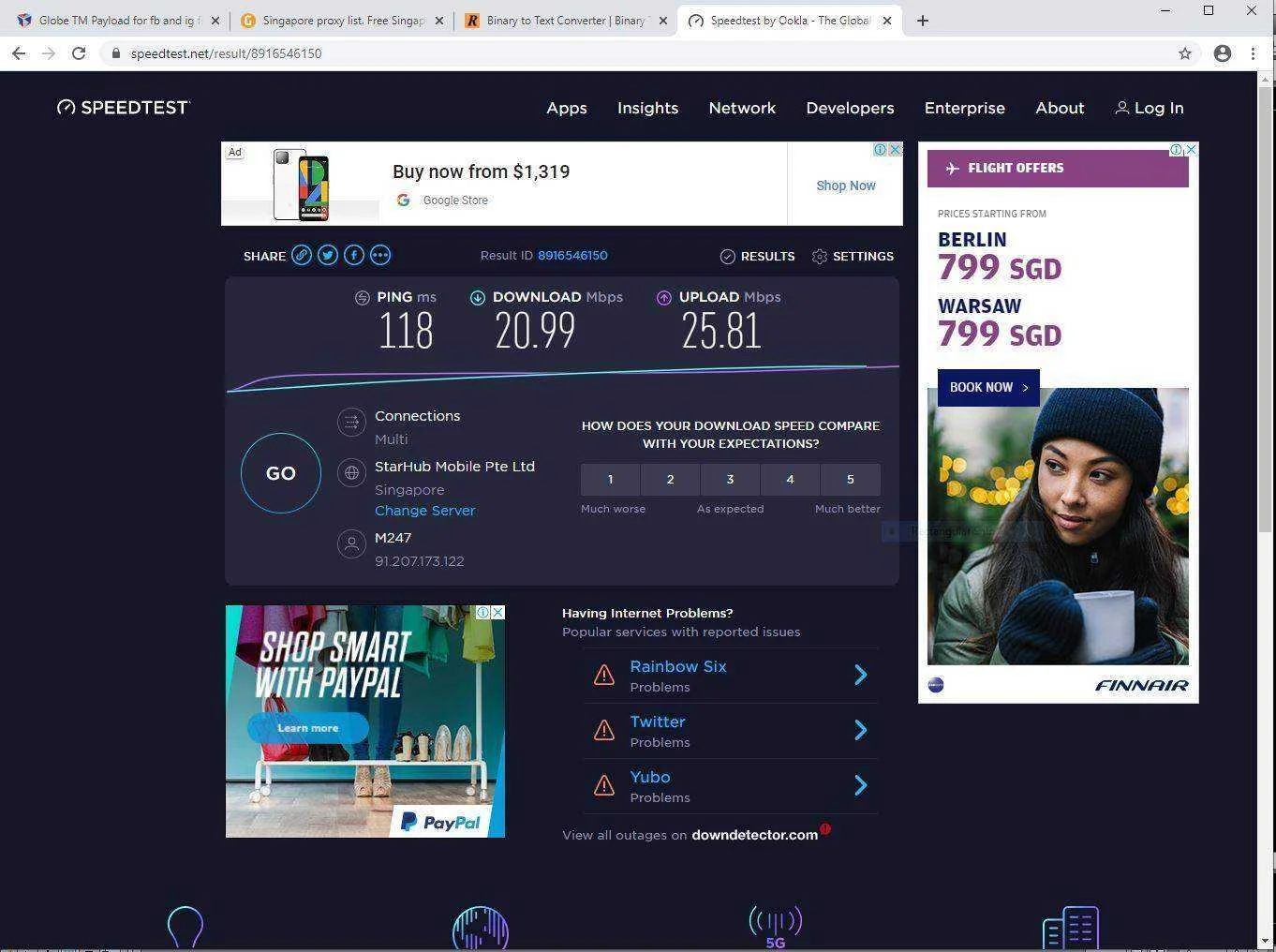Close the Finnair flight offers ad
The width and height of the screenshot is (1276, 952).
1192,149
